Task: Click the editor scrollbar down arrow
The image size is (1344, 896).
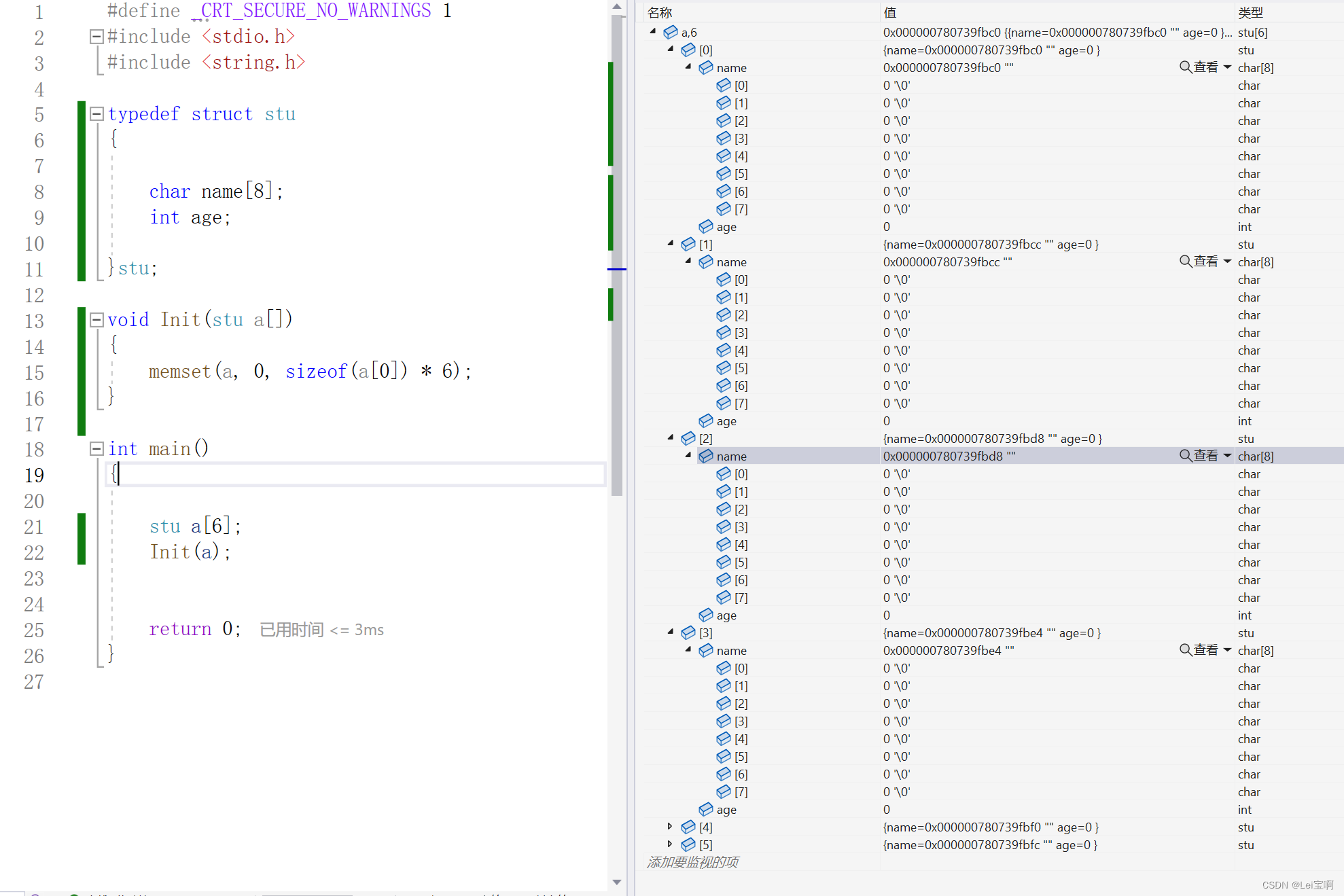Action: [x=617, y=882]
